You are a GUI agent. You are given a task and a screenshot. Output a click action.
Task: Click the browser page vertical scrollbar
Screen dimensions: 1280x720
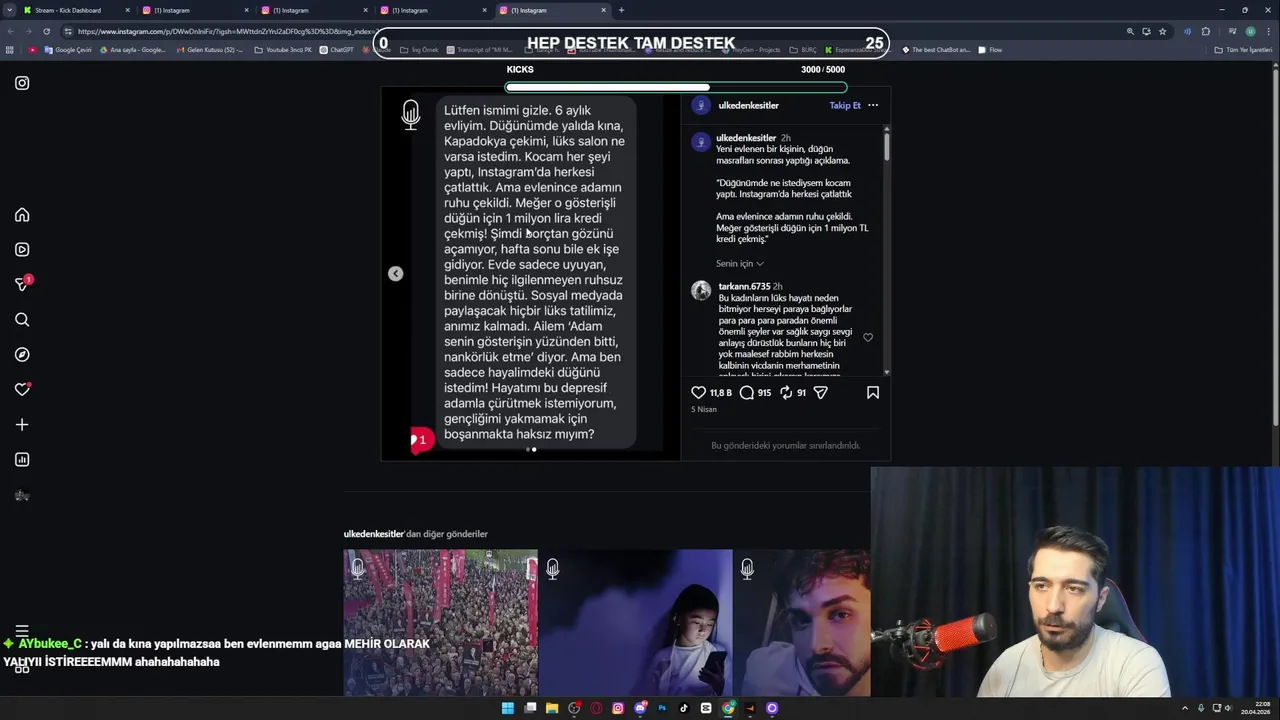tap(1274, 250)
